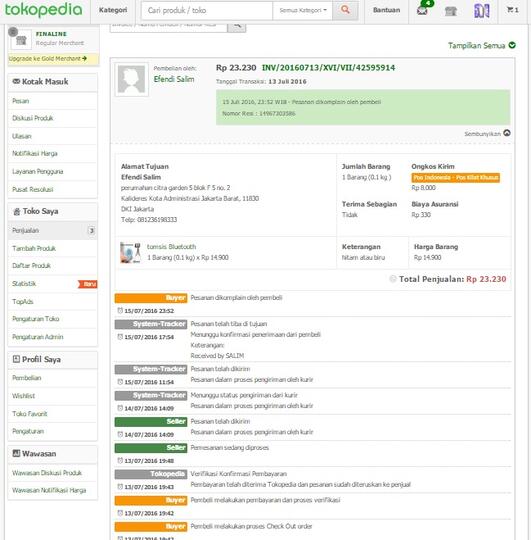Open the shop icon in header
Image resolution: width=531 pixels, height=540 pixels.
(x=451, y=11)
